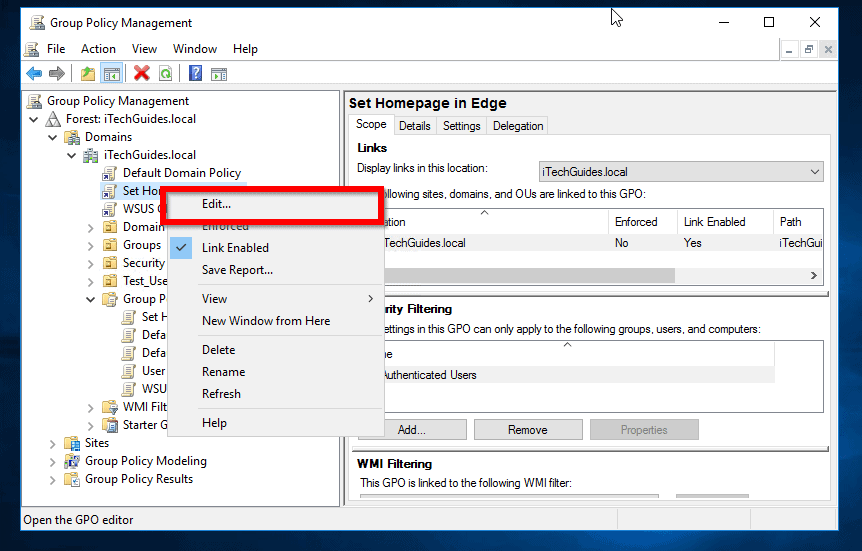Choose New Window from Here
This screenshot has width=862, height=551.
(x=275, y=321)
